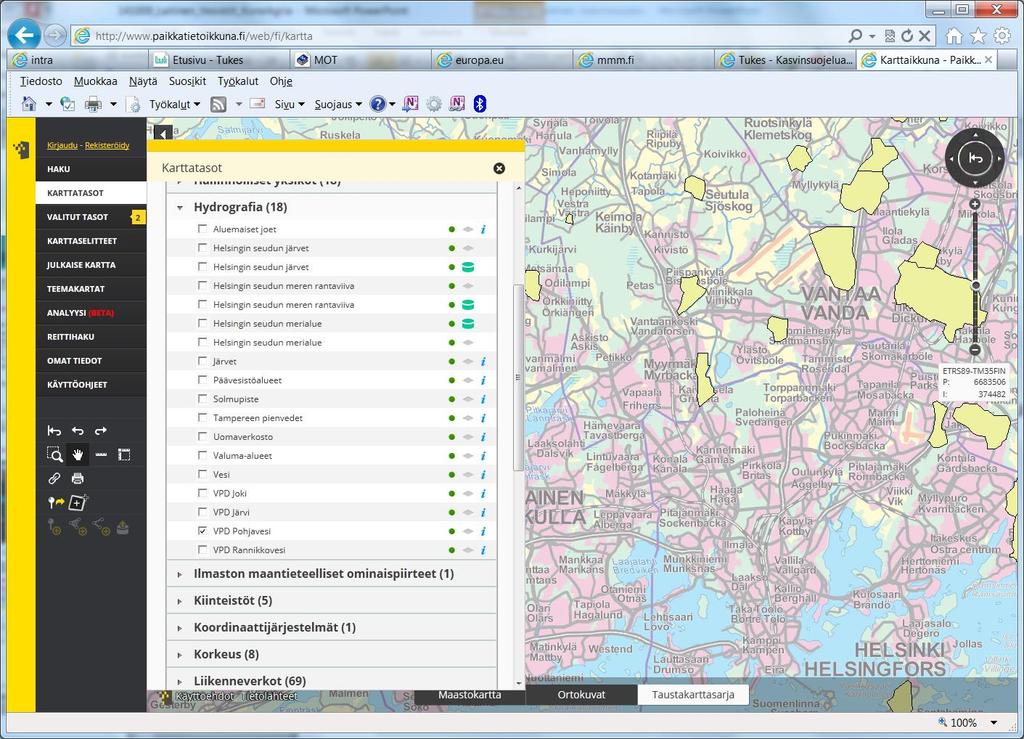The width and height of the screenshot is (1024, 739).
Task: Open the Tiedosto menu
Action: 41,81
